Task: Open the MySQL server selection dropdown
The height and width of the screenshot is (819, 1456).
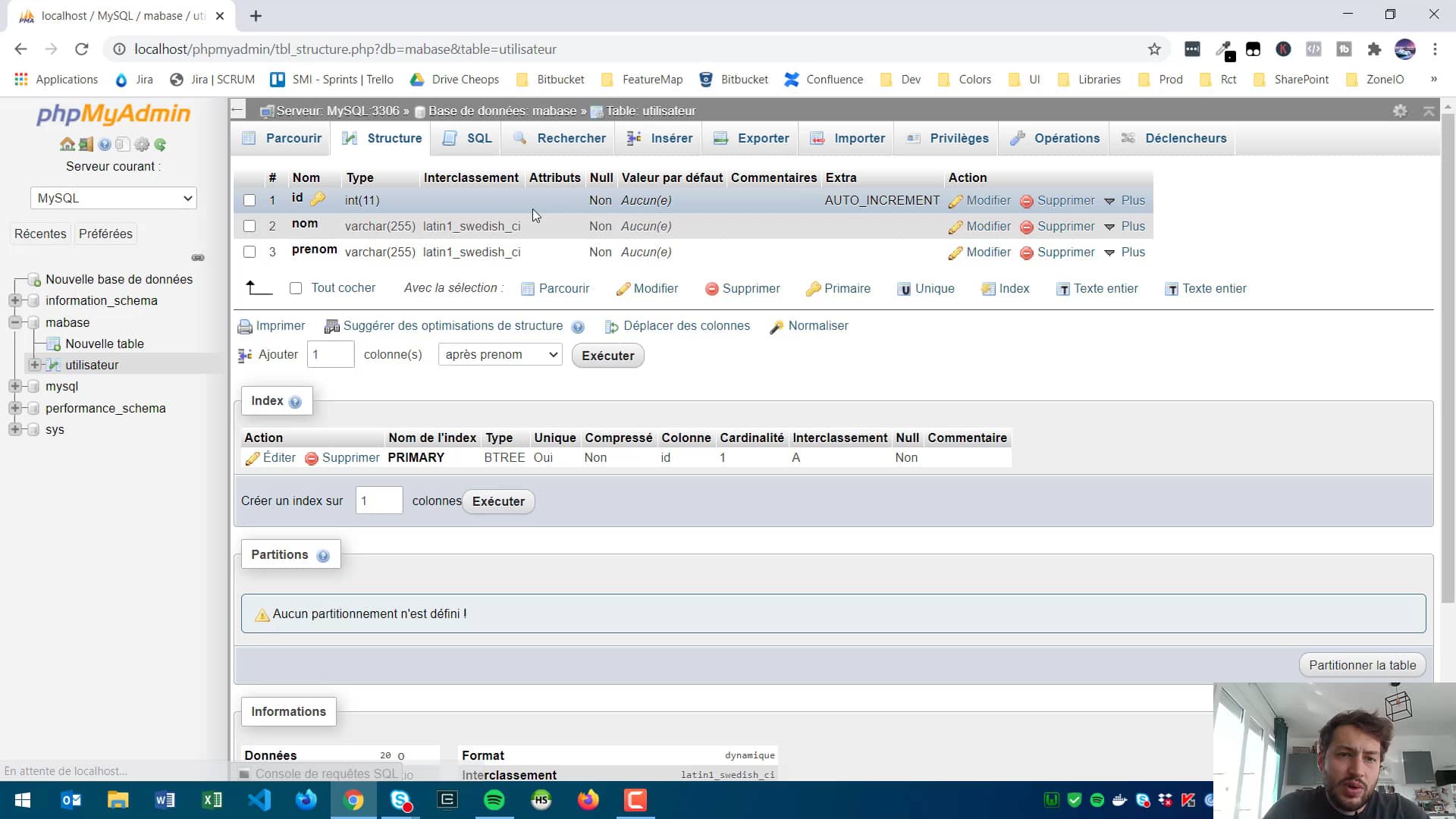Action: tap(113, 198)
